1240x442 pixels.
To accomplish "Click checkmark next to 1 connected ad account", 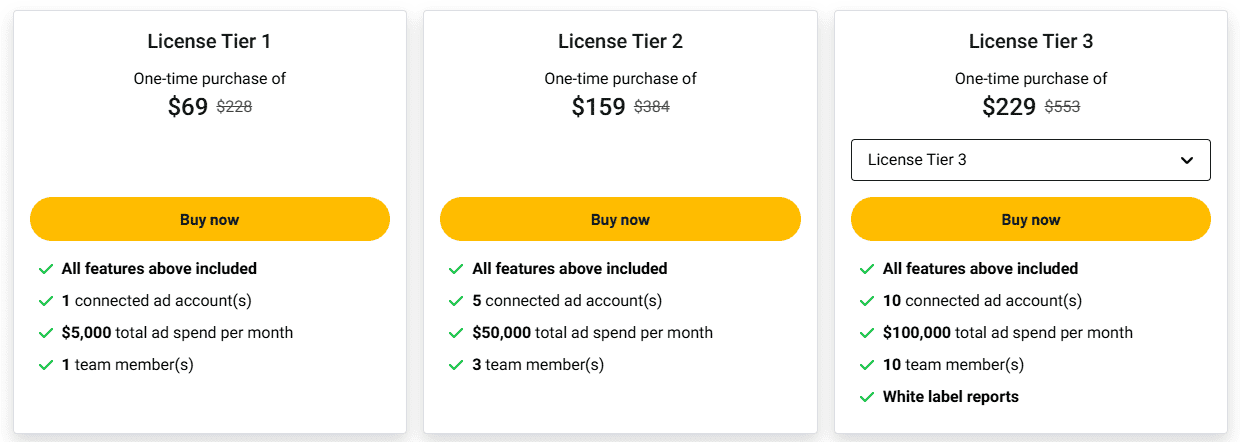I will pos(46,301).
